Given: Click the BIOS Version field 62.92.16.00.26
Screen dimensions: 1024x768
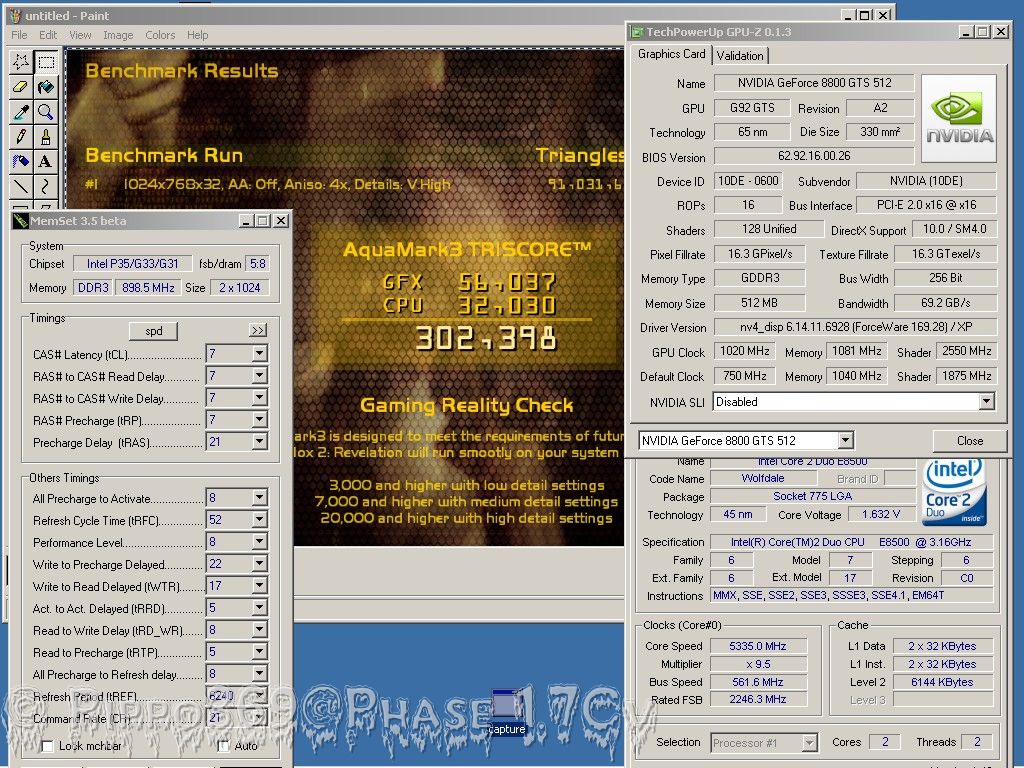Looking at the screenshot, I should [814, 156].
